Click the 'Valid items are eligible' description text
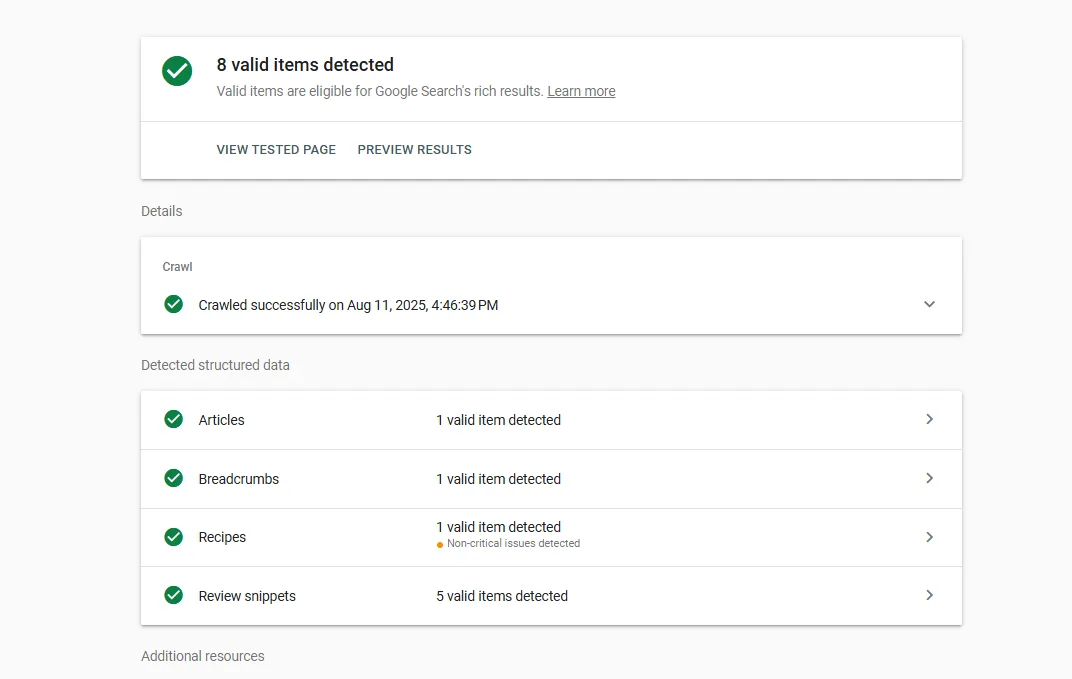Viewport: 1072px width, 679px height. (x=379, y=92)
